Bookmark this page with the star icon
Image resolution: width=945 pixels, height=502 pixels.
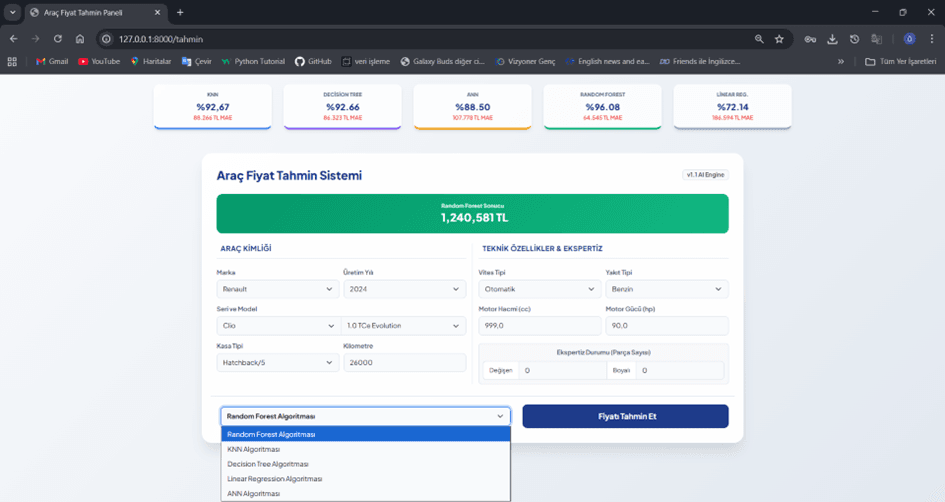click(x=779, y=39)
